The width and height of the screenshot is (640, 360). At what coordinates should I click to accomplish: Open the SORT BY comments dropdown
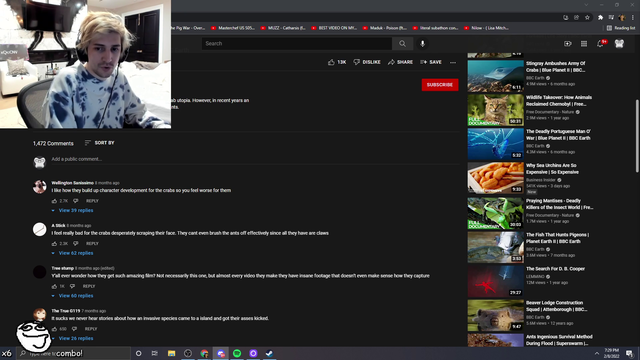pyautogui.click(x=99, y=143)
